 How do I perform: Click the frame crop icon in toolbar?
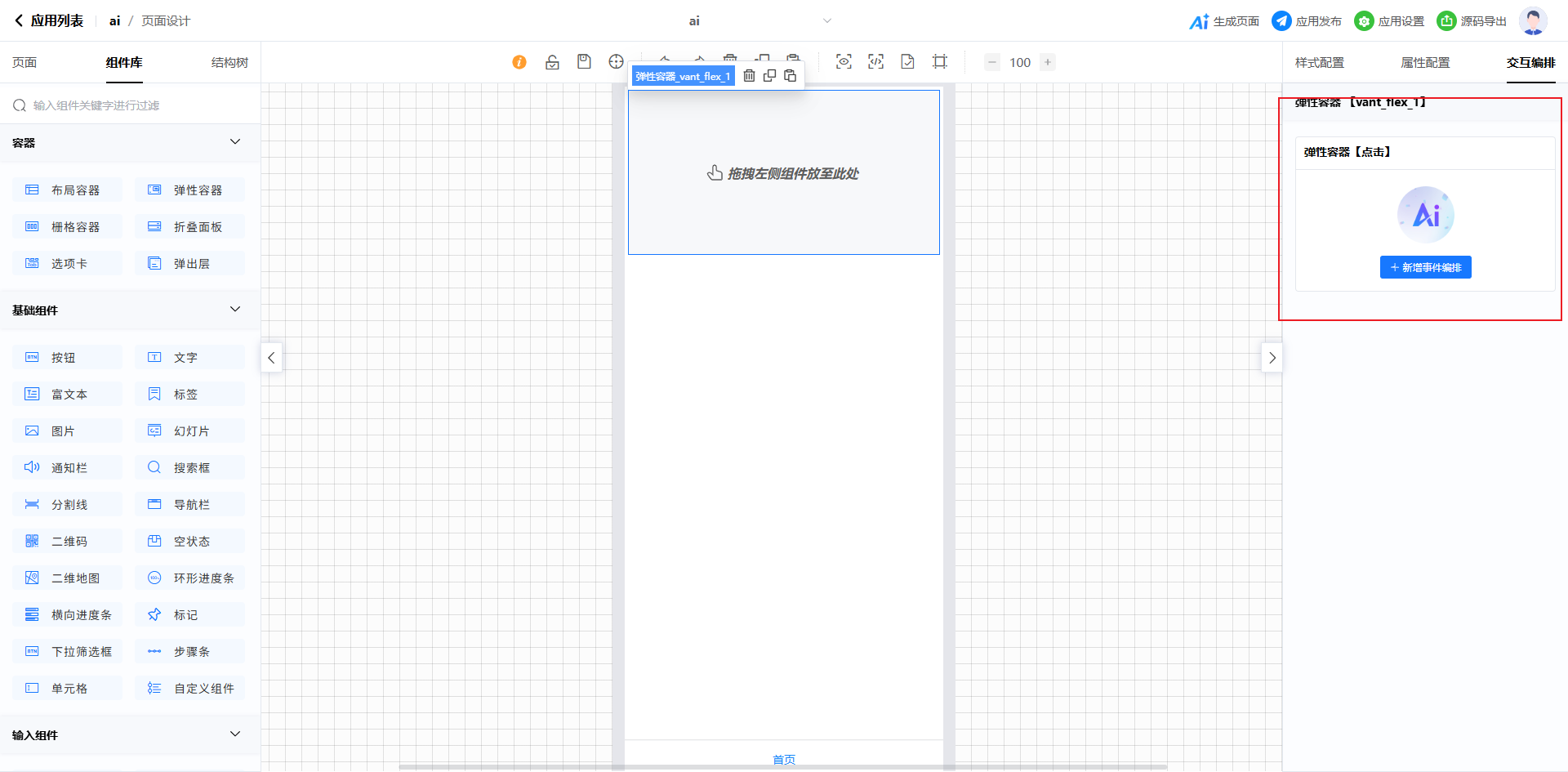click(x=940, y=62)
